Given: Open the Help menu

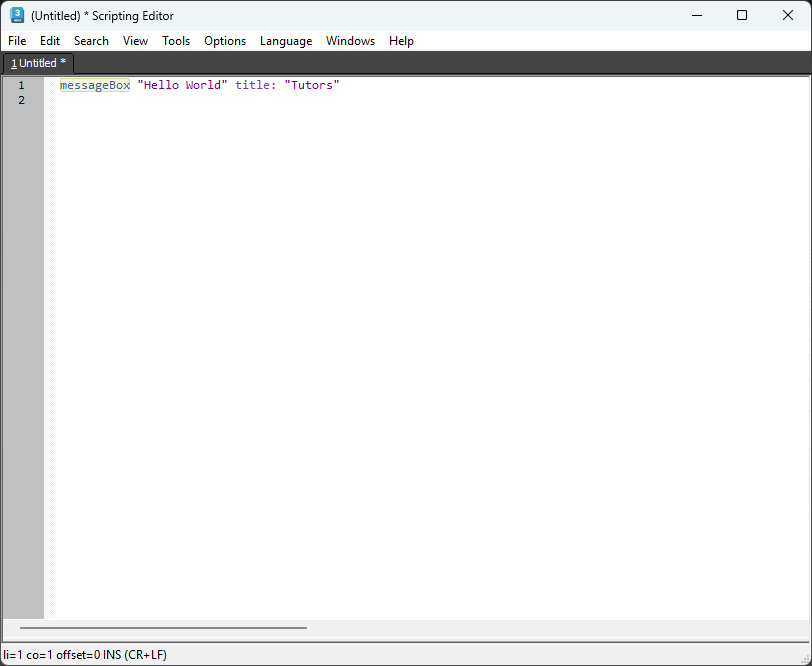Looking at the screenshot, I should (x=401, y=41).
